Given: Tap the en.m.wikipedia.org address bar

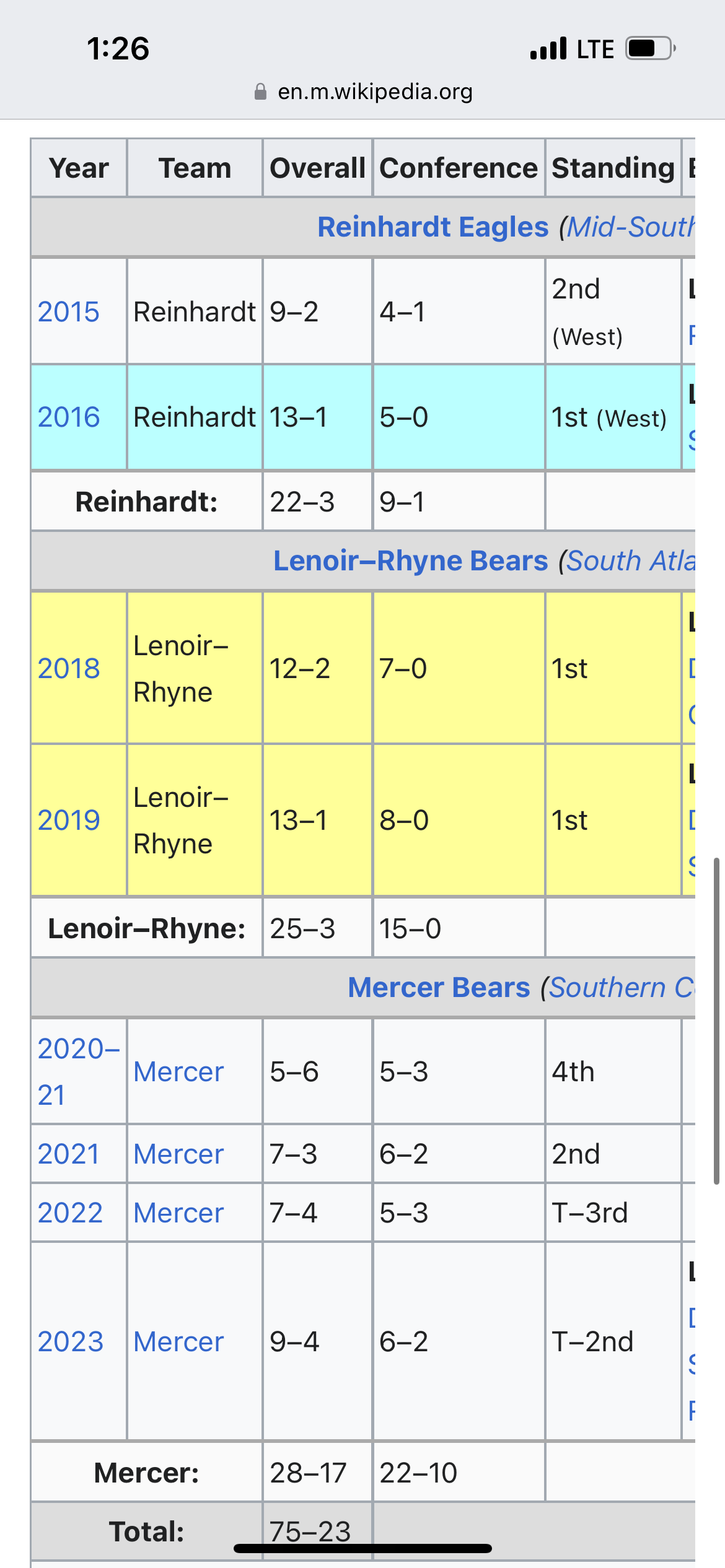Looking at the screenshot, I should click(363, 92).
